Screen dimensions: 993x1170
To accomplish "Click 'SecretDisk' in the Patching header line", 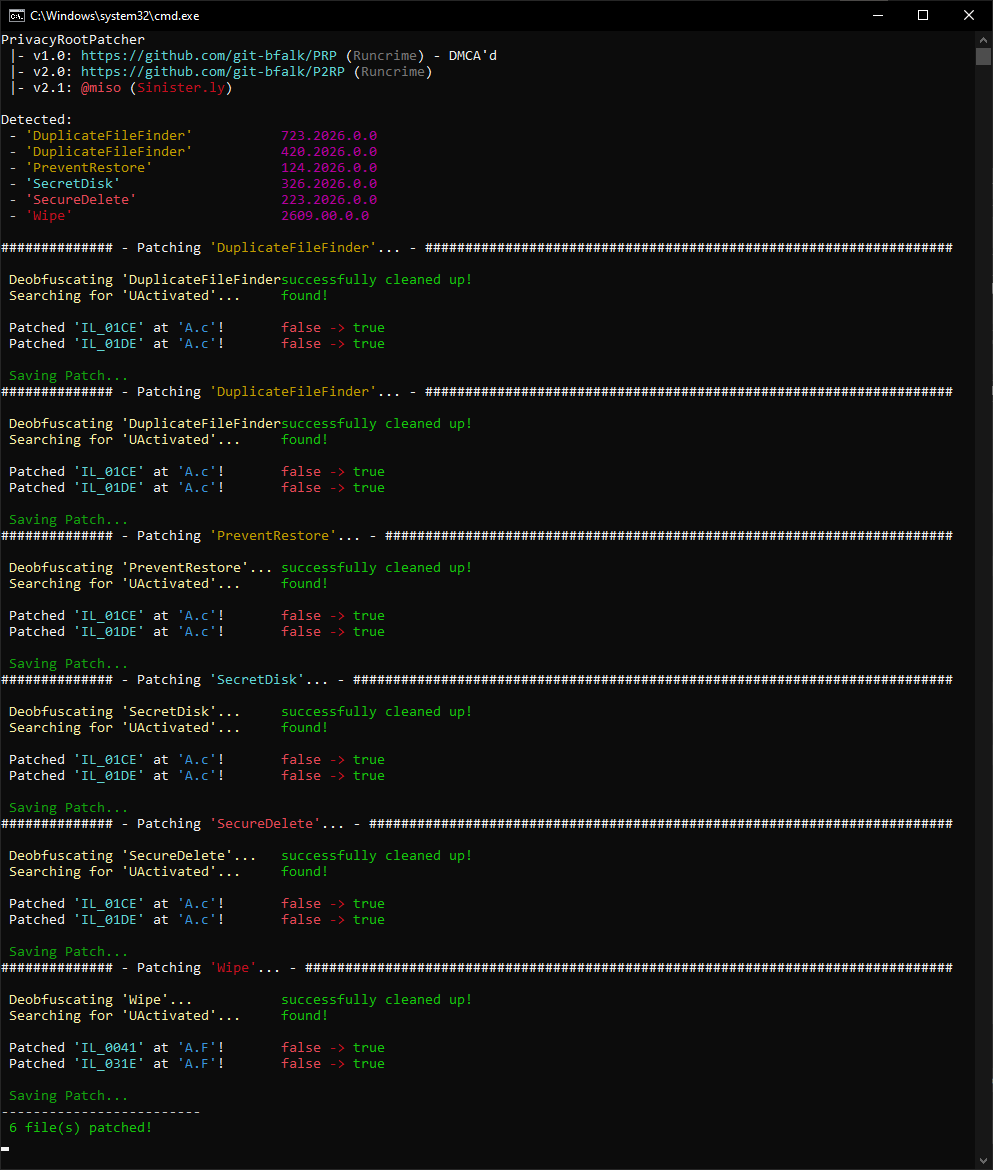I will (x=257, y=680).
